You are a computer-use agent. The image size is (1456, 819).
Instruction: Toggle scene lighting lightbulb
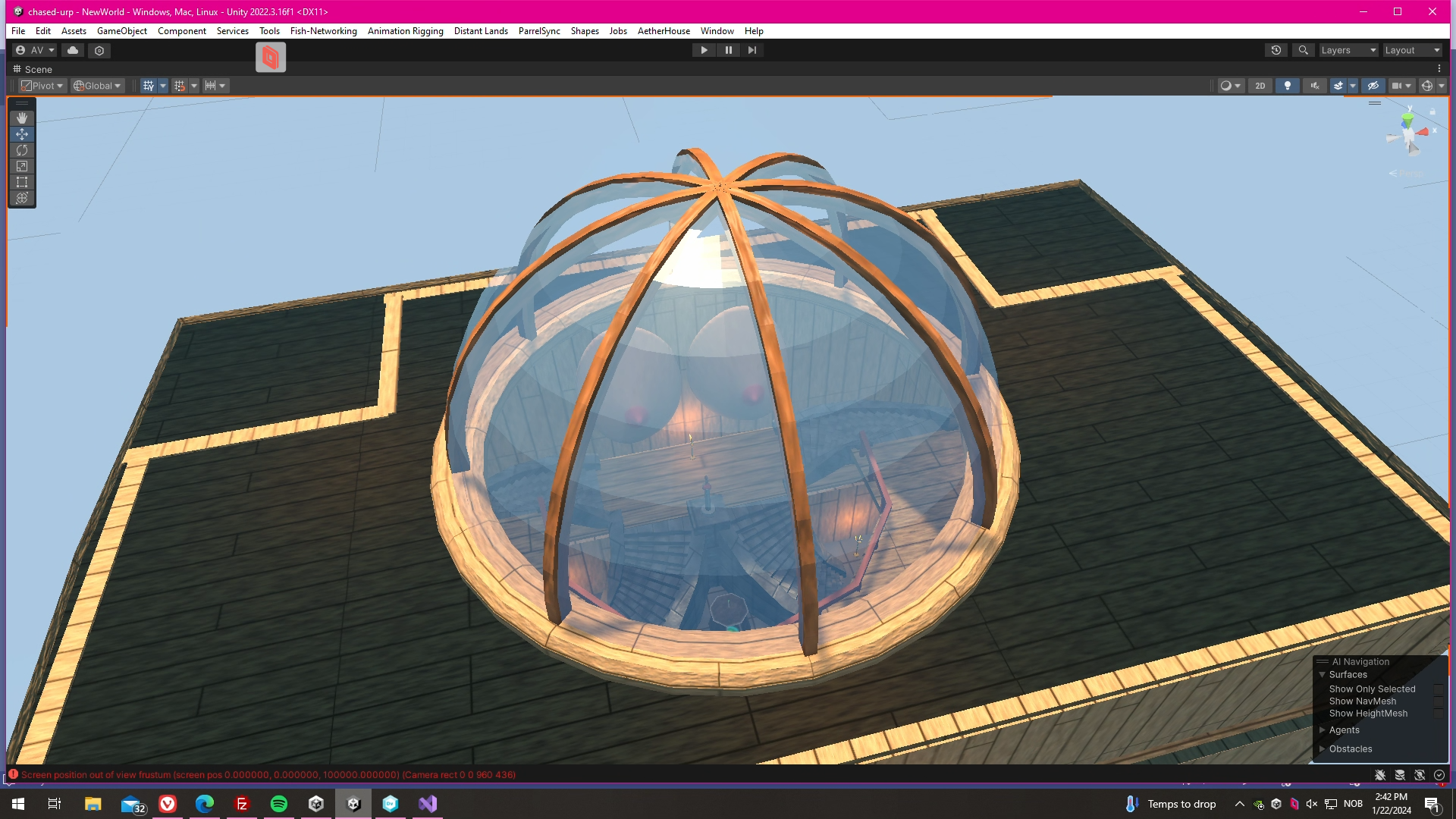click(x=1287, y=86)
